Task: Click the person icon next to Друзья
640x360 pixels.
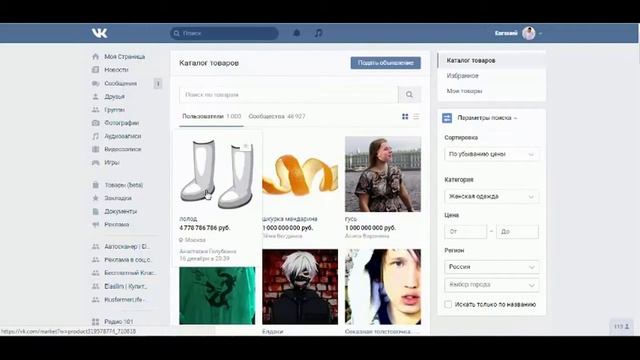Action: click(96, 96)
